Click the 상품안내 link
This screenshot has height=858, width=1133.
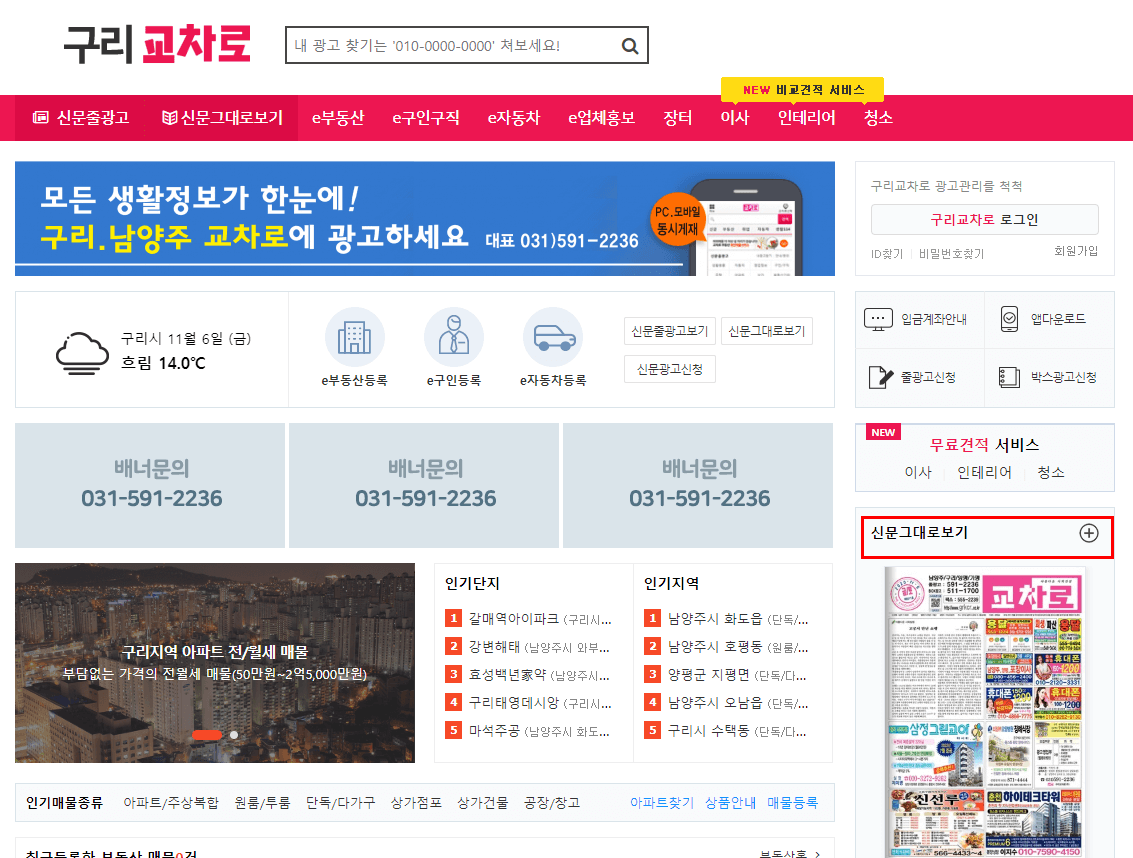coord(730,802)
